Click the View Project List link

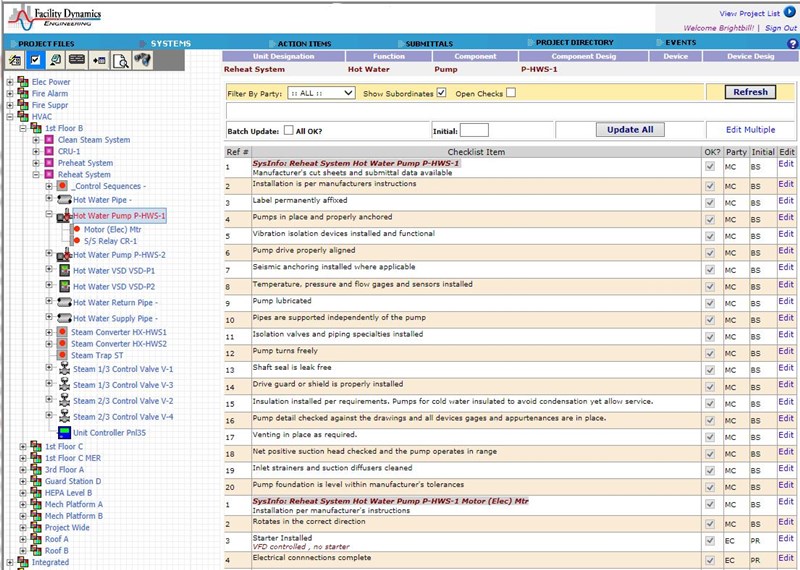point(749,13)
